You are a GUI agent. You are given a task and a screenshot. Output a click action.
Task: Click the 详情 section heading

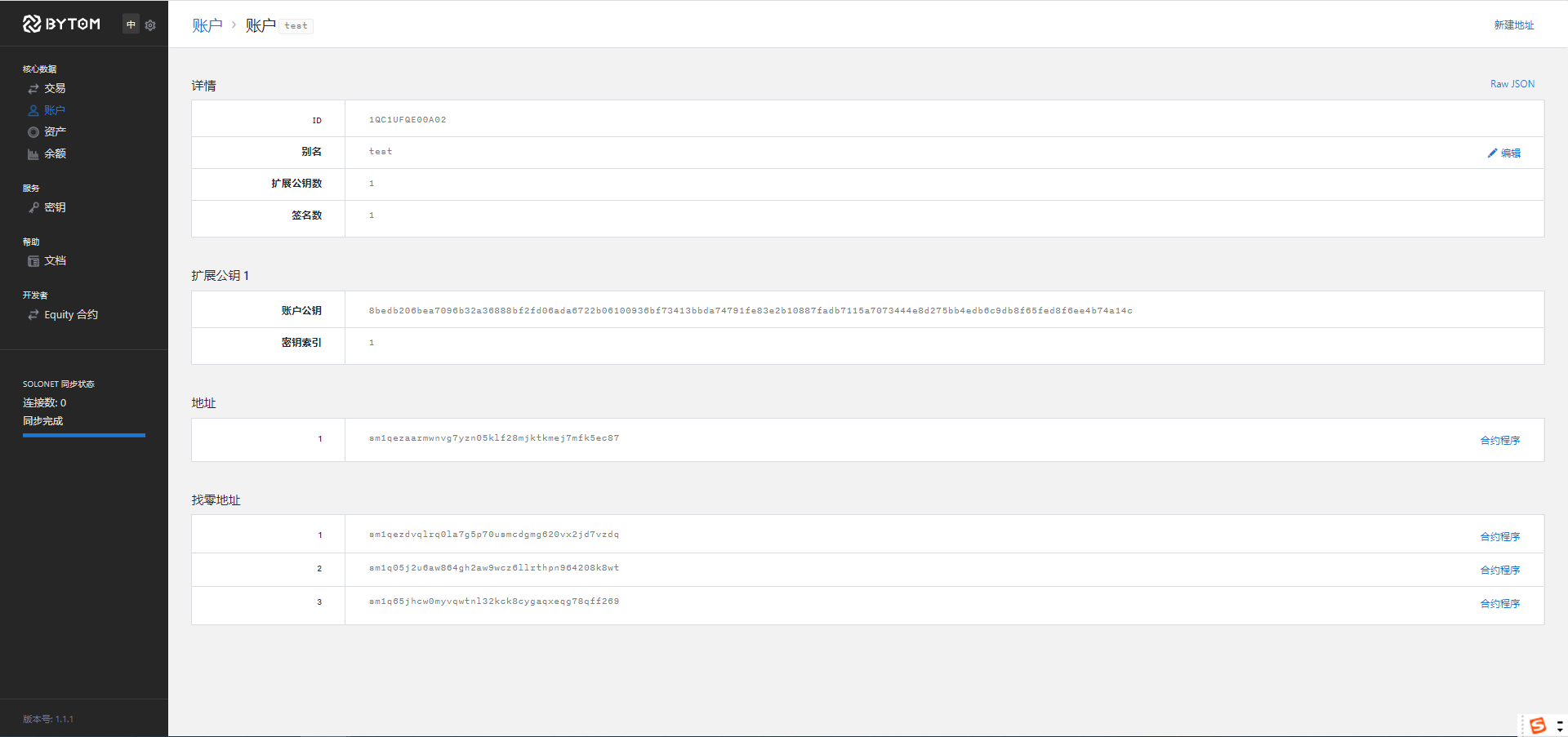[204, 86]
